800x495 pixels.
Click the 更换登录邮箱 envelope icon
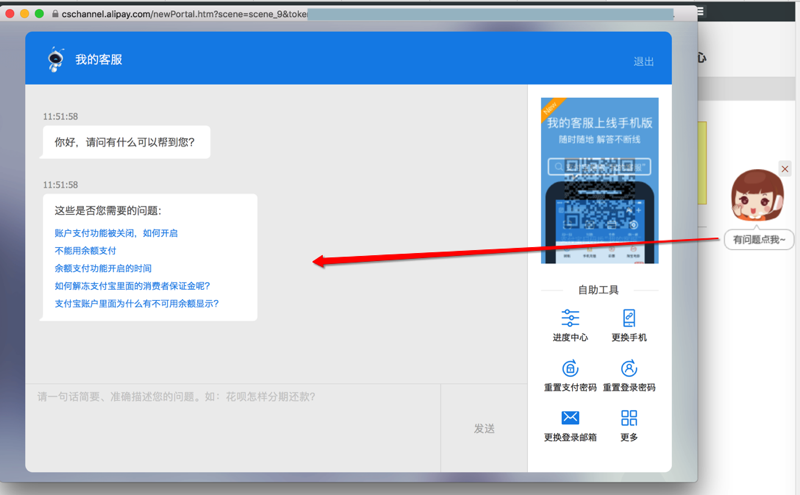tap(570, 418)
